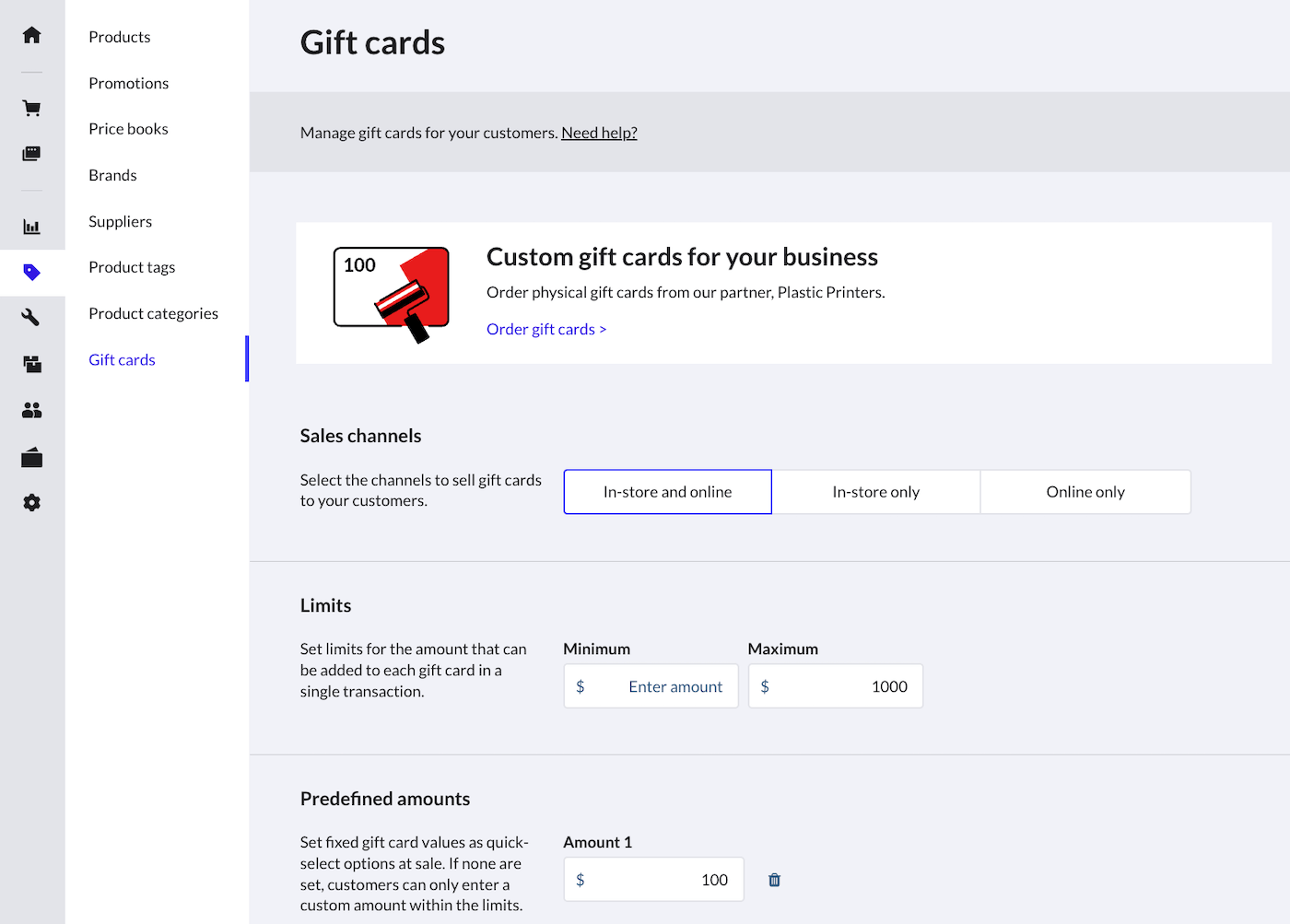Click the catalog price tag icon
Image resolution: width=1290 pixels, height=924 pixels.
tap(32, 272)
